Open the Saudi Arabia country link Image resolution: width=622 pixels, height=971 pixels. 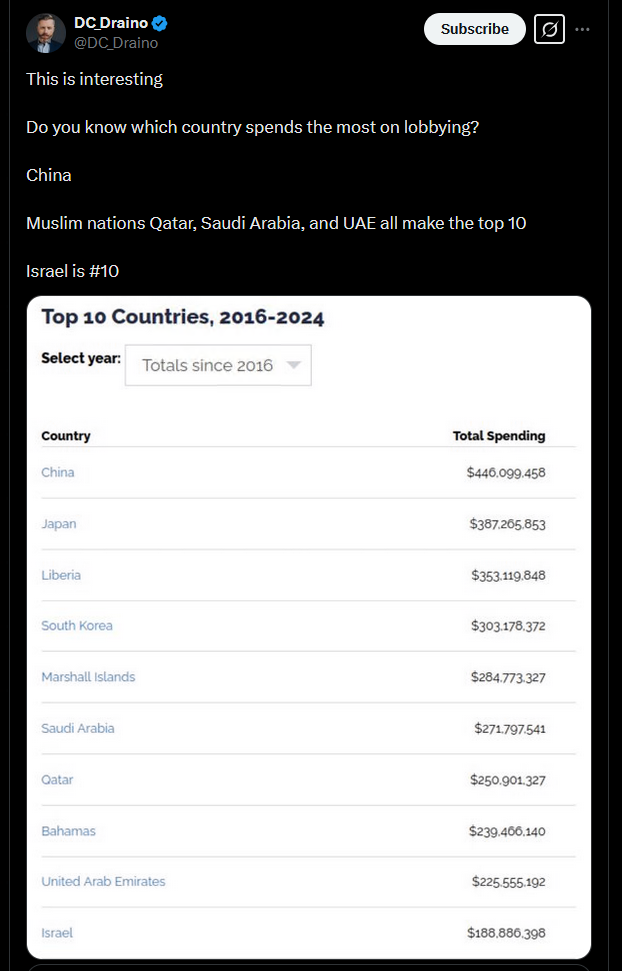pyautogui.click(x=77, y=728)
